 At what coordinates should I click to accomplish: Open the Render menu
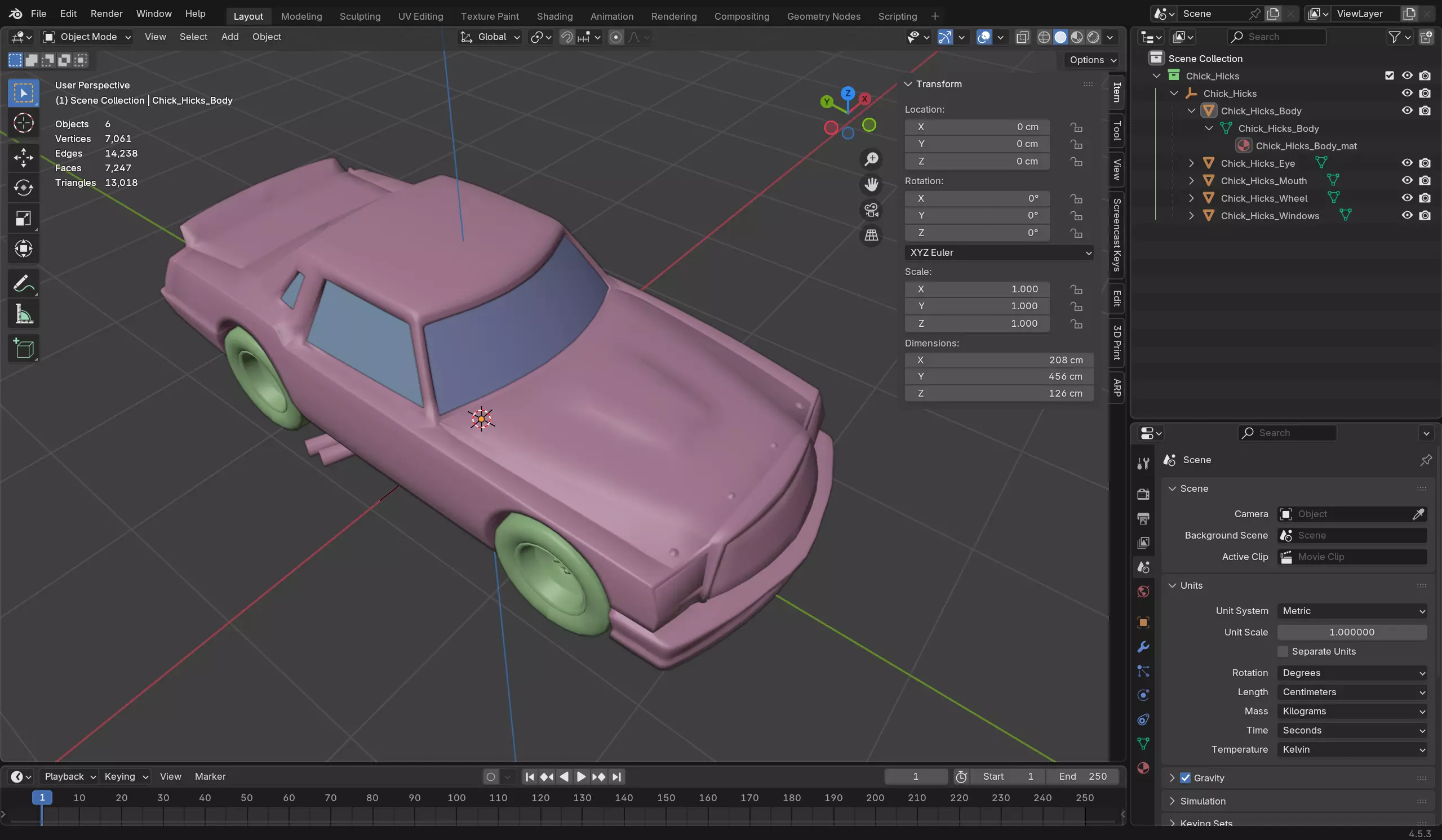tap(107, 13)
